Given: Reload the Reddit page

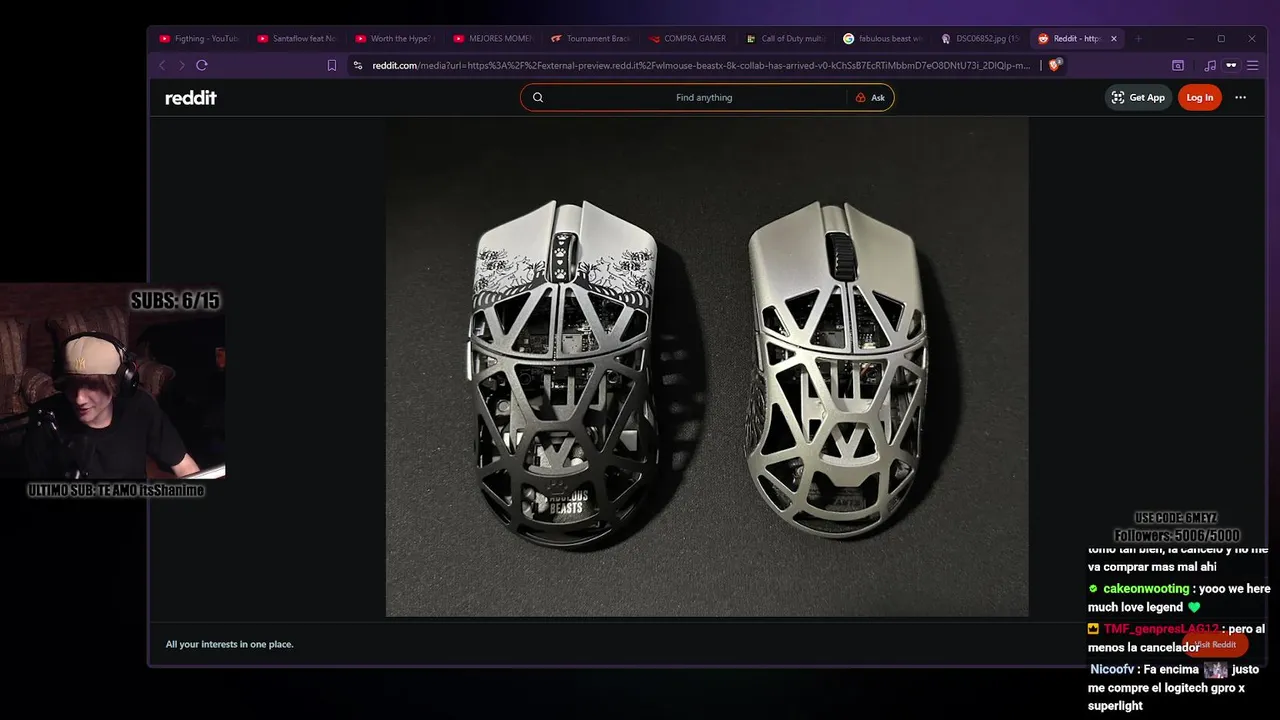Looking at the screenshot, I should pos(201,65).
